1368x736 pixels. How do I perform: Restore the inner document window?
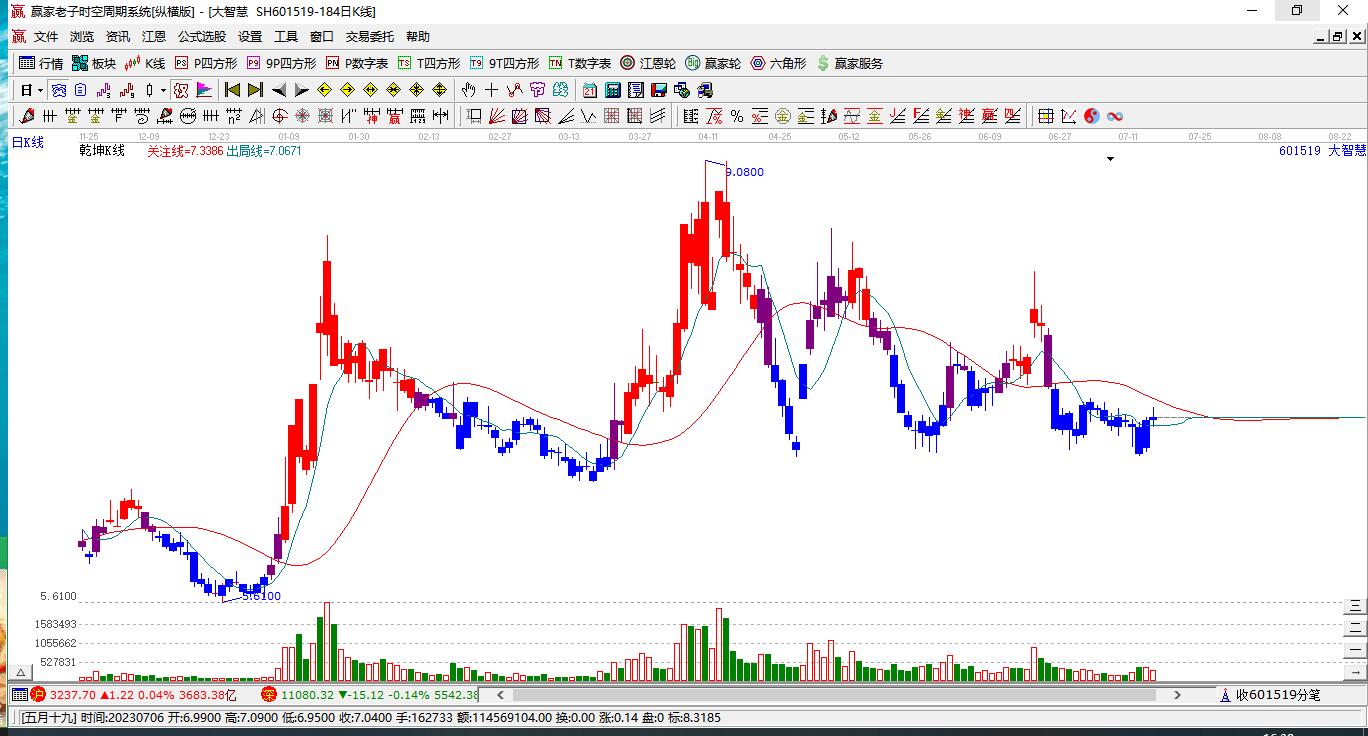(x=1336, y=37)
